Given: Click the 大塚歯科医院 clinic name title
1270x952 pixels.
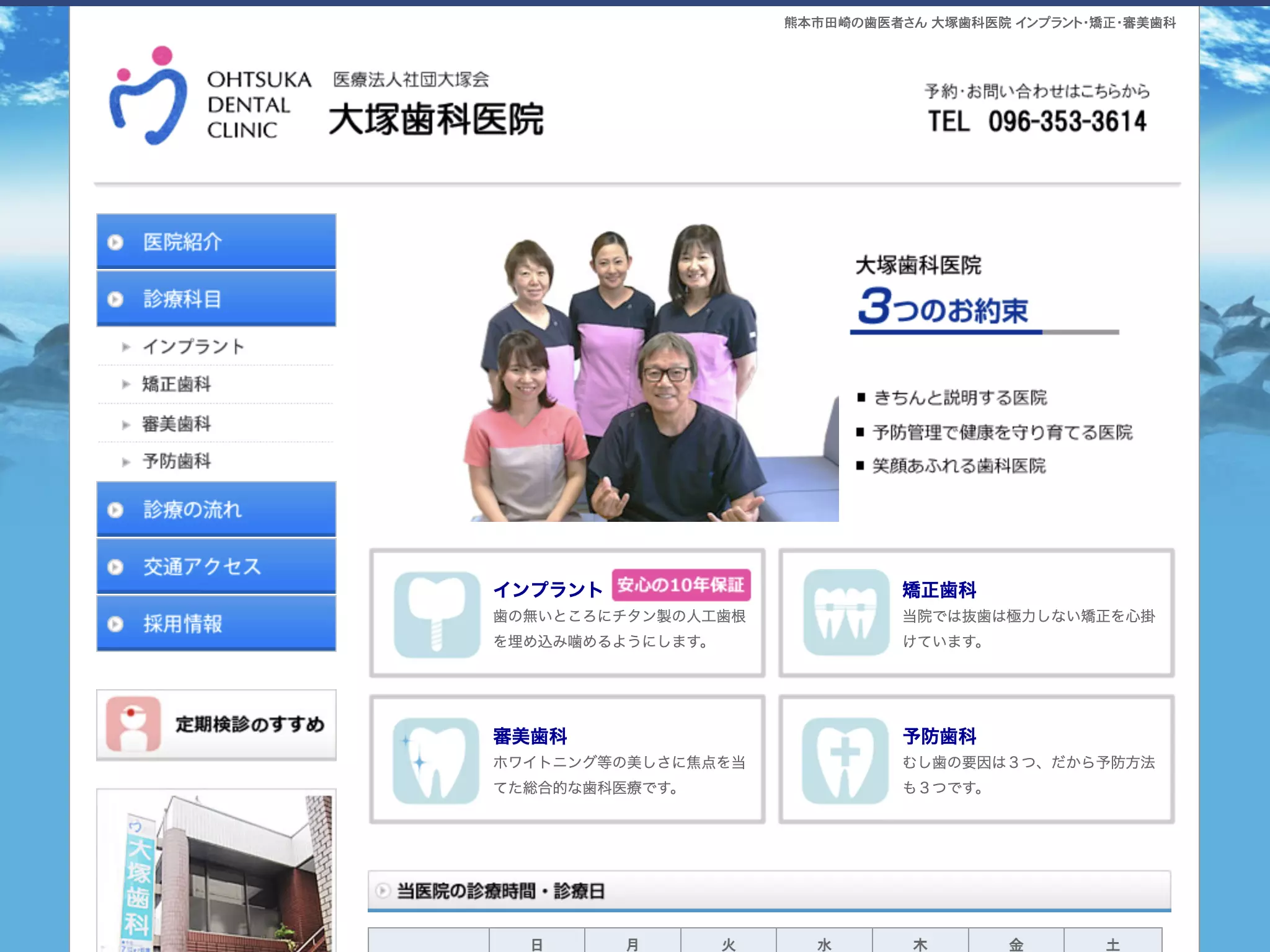Looking at the screenshot, I should [x=436, y=119].
